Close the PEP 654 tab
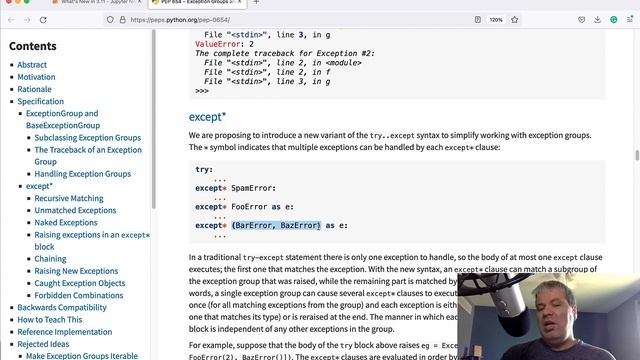The height and width of the screenshot is (360, 640). tap(240, 2)
